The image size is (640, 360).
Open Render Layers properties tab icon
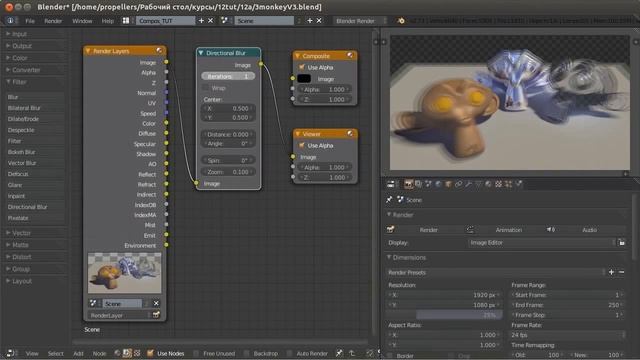[x=418, y=184]
